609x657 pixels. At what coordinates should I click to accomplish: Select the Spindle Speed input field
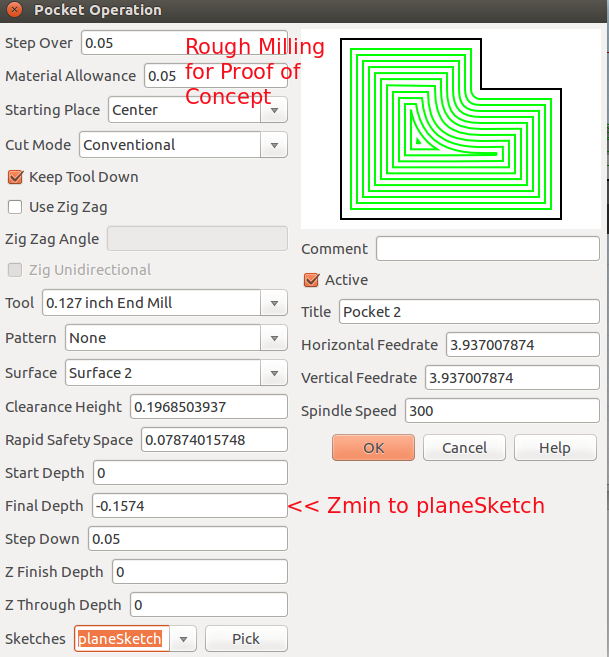click(x=500, y=411)
